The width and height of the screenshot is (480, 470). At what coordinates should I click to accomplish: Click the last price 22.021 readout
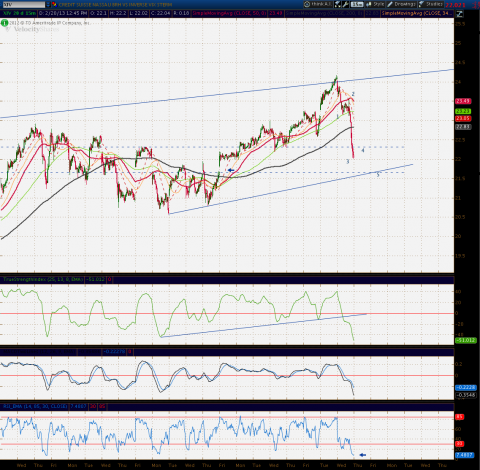(x=455, y=5)
